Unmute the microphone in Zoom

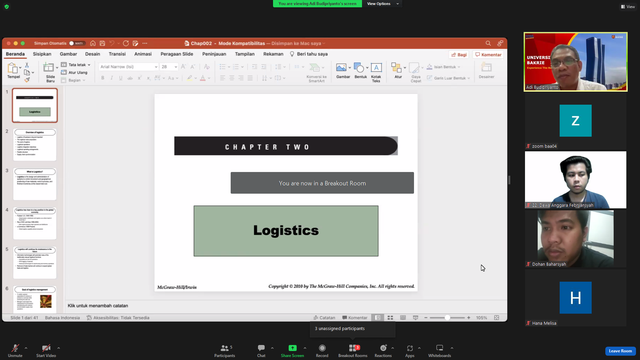(x=15, y=350)
